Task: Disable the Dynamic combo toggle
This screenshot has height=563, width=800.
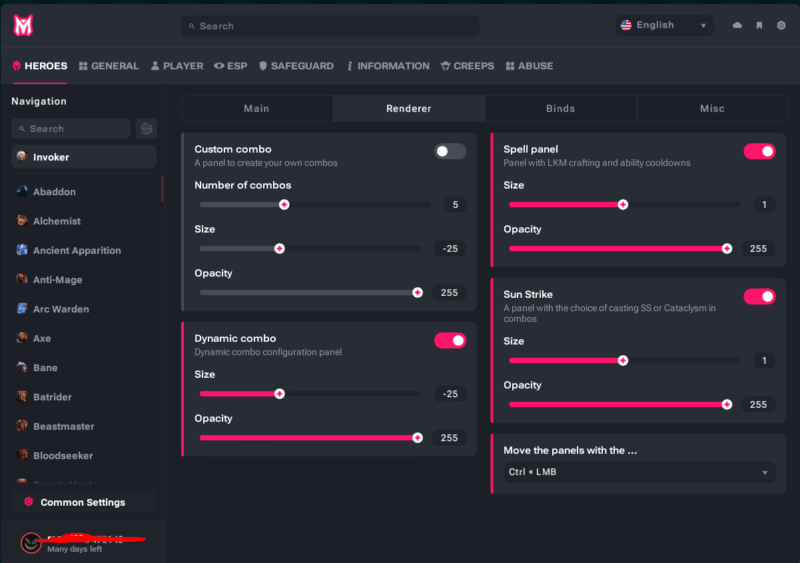Action: pos(450,340)
